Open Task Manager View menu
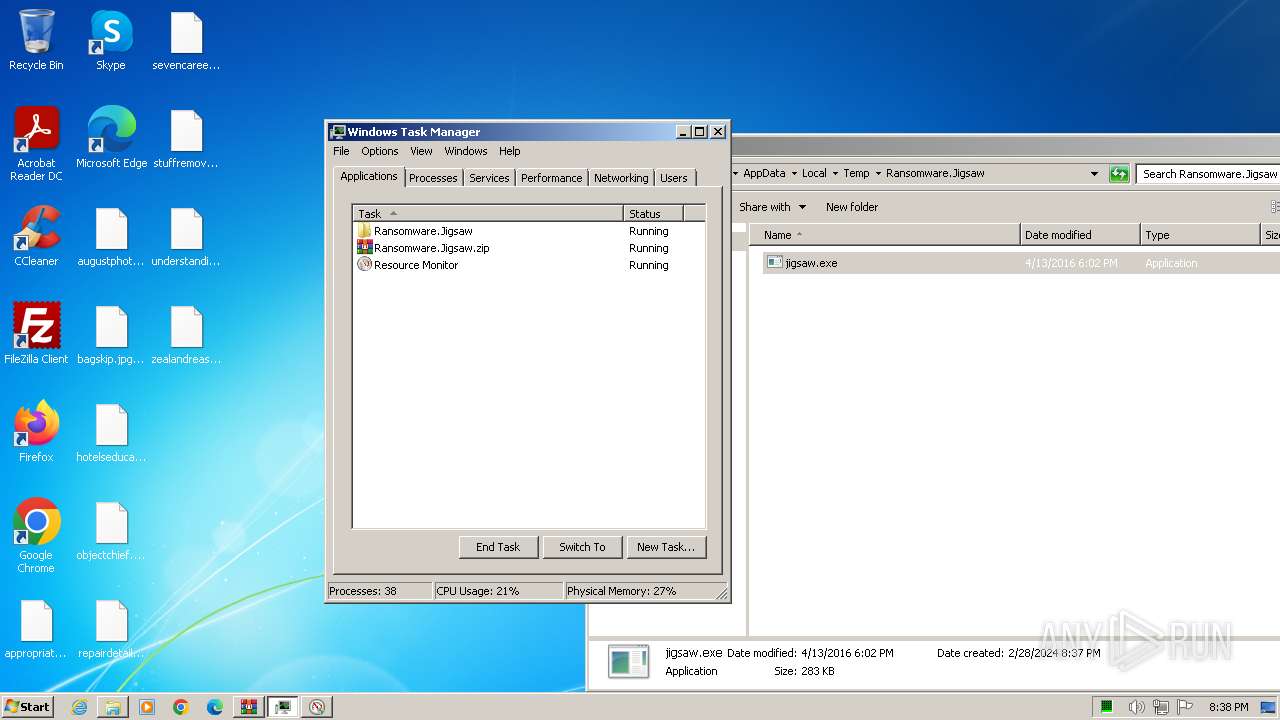Image resolution: width=1280 pixels, height=720 pixels. pos(422,151)
